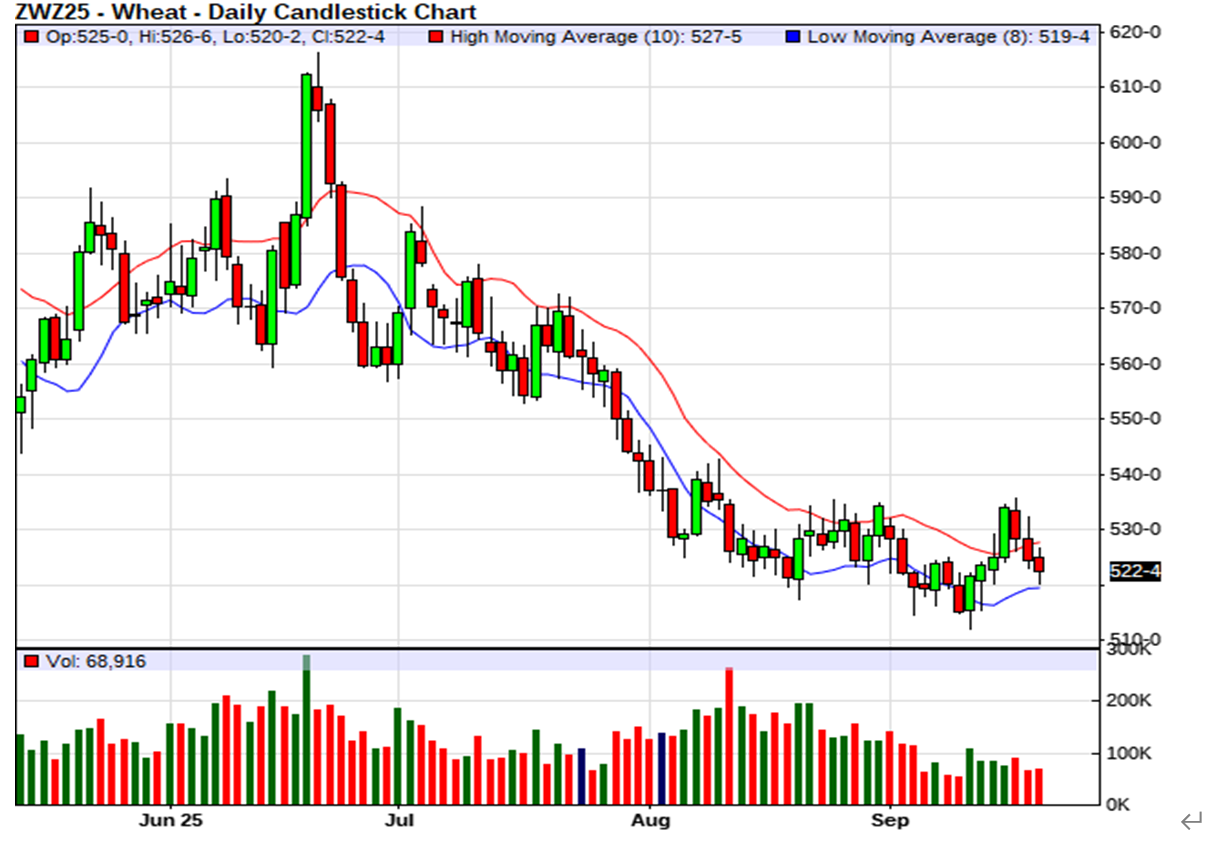This screenshot has height=841, width=1226.
Task: Click the 620-0 price axis label
Action: 1136,32
